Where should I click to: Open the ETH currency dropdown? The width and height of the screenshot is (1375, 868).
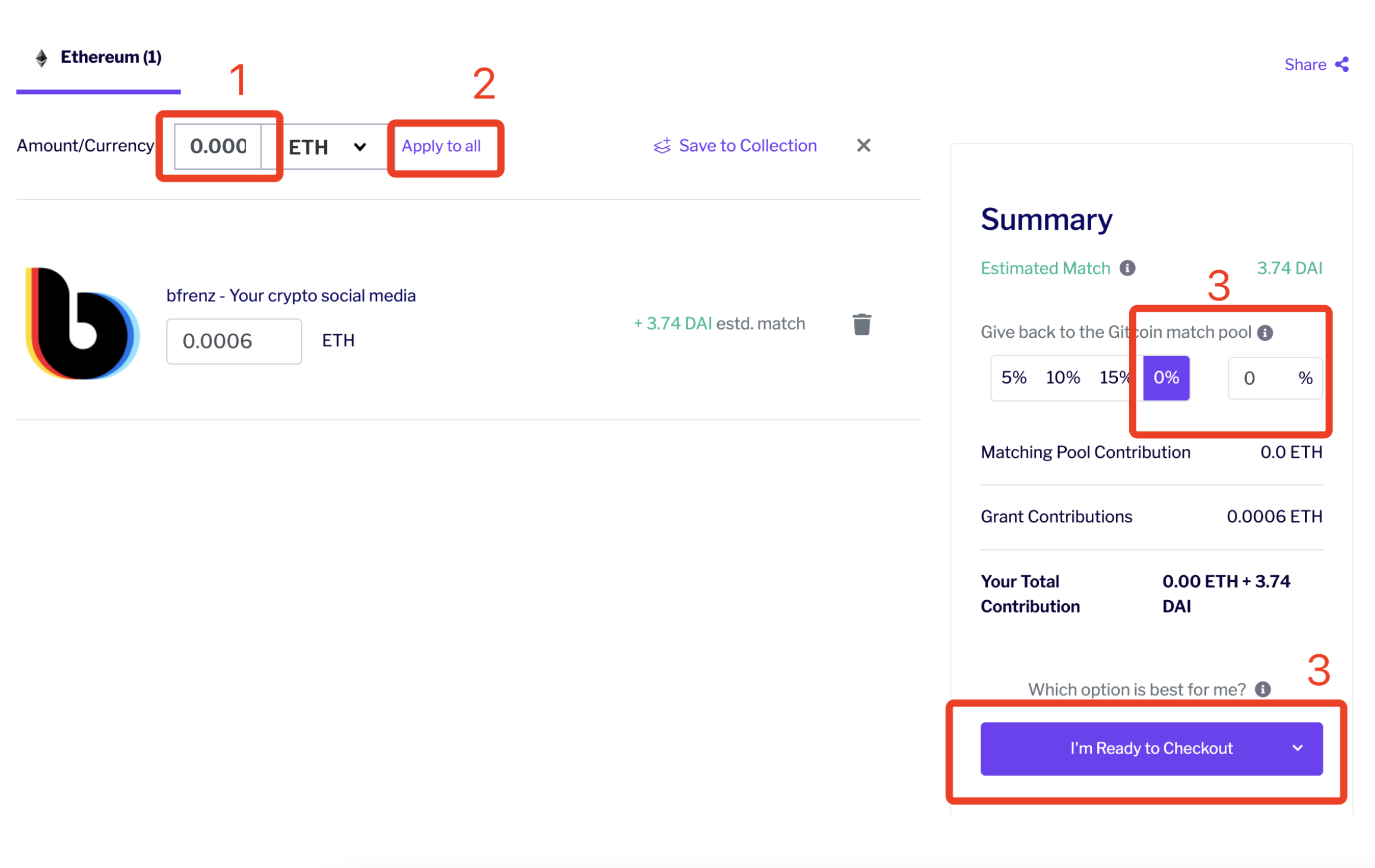(327, 147)
